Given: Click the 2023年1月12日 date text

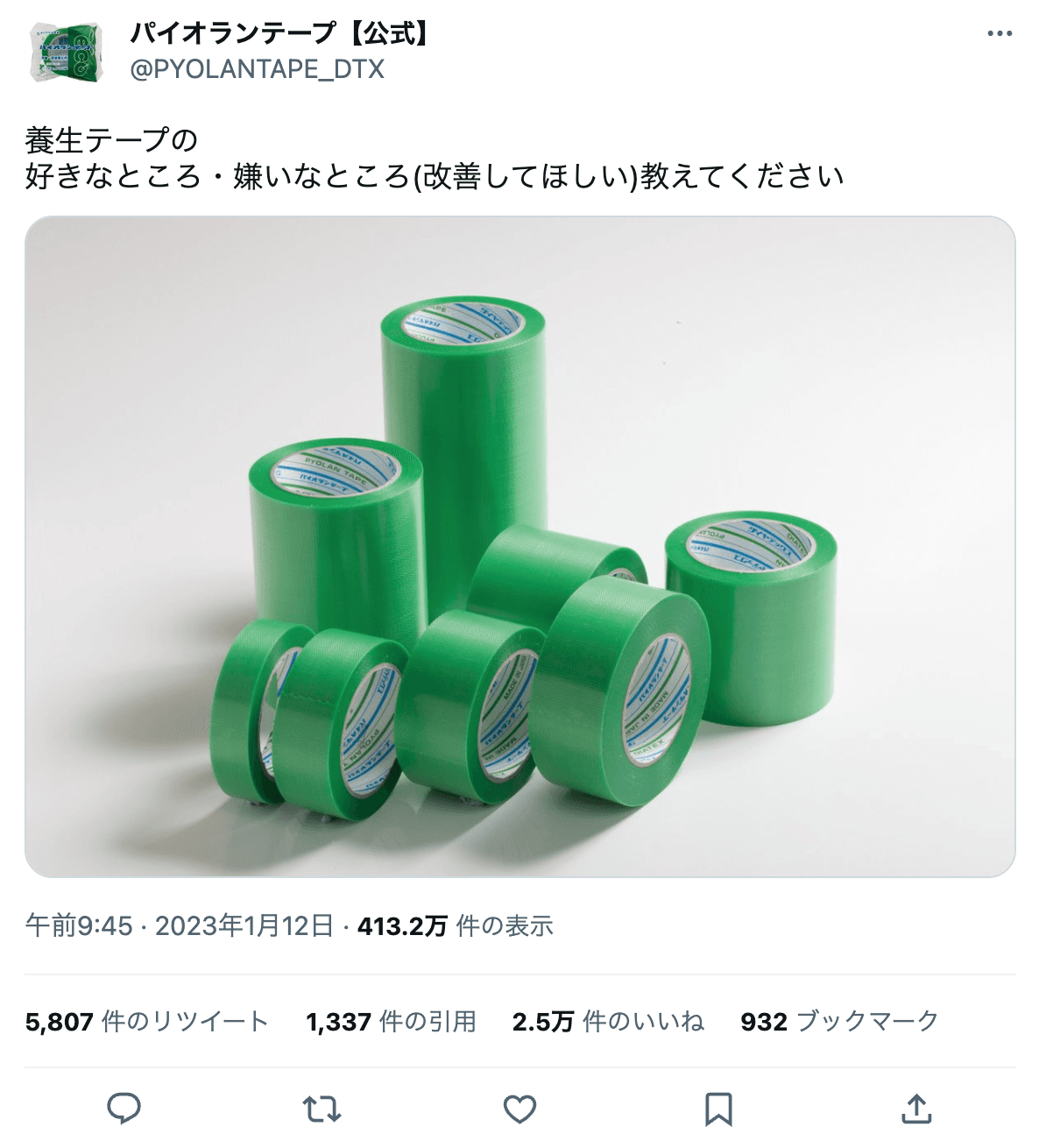Looking at the screenshot, I should pyautogui.click(x=244, y=925).
